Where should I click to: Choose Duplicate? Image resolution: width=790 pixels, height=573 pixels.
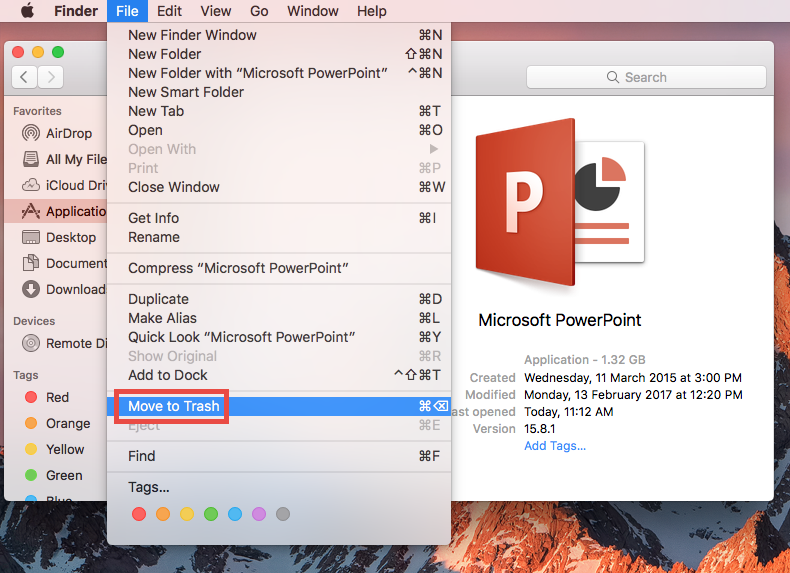[x=279, y=299]
